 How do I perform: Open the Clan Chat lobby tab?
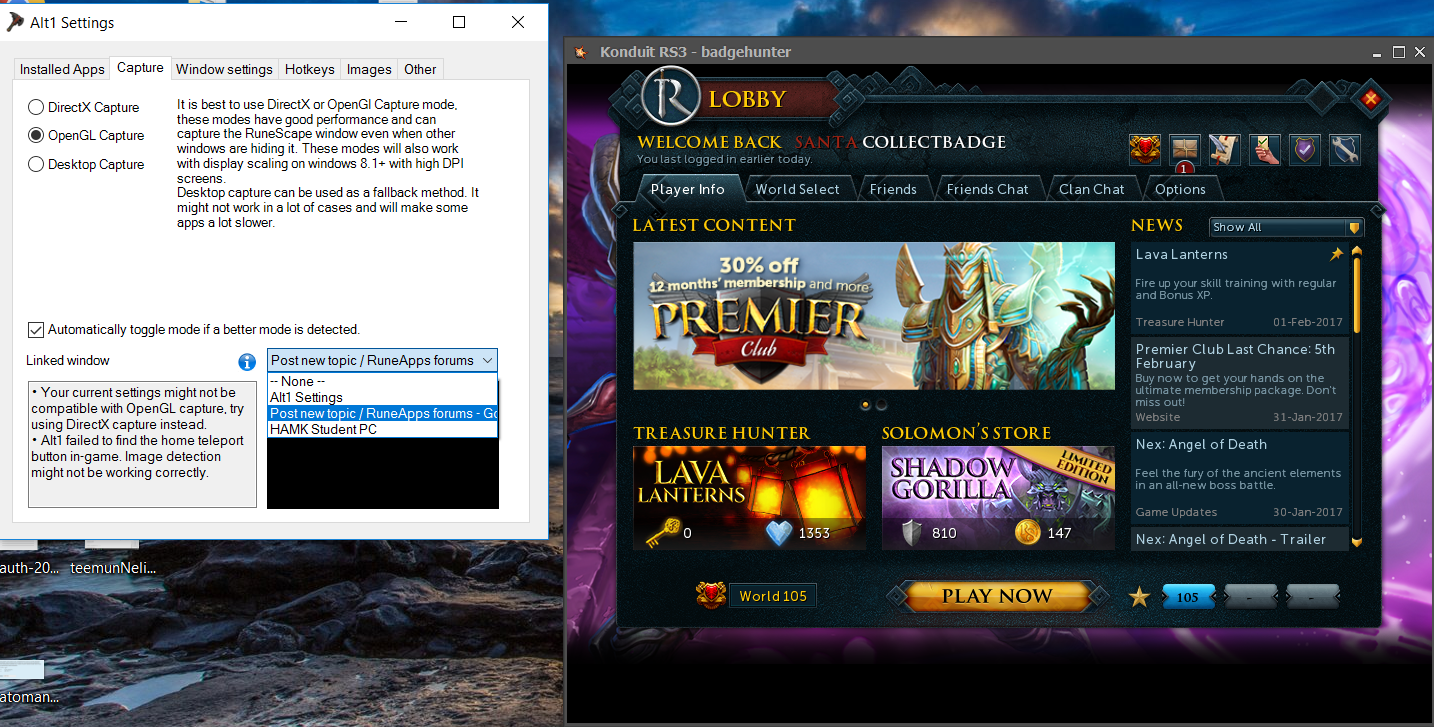pyautogui.click(x=1092, y=189)
